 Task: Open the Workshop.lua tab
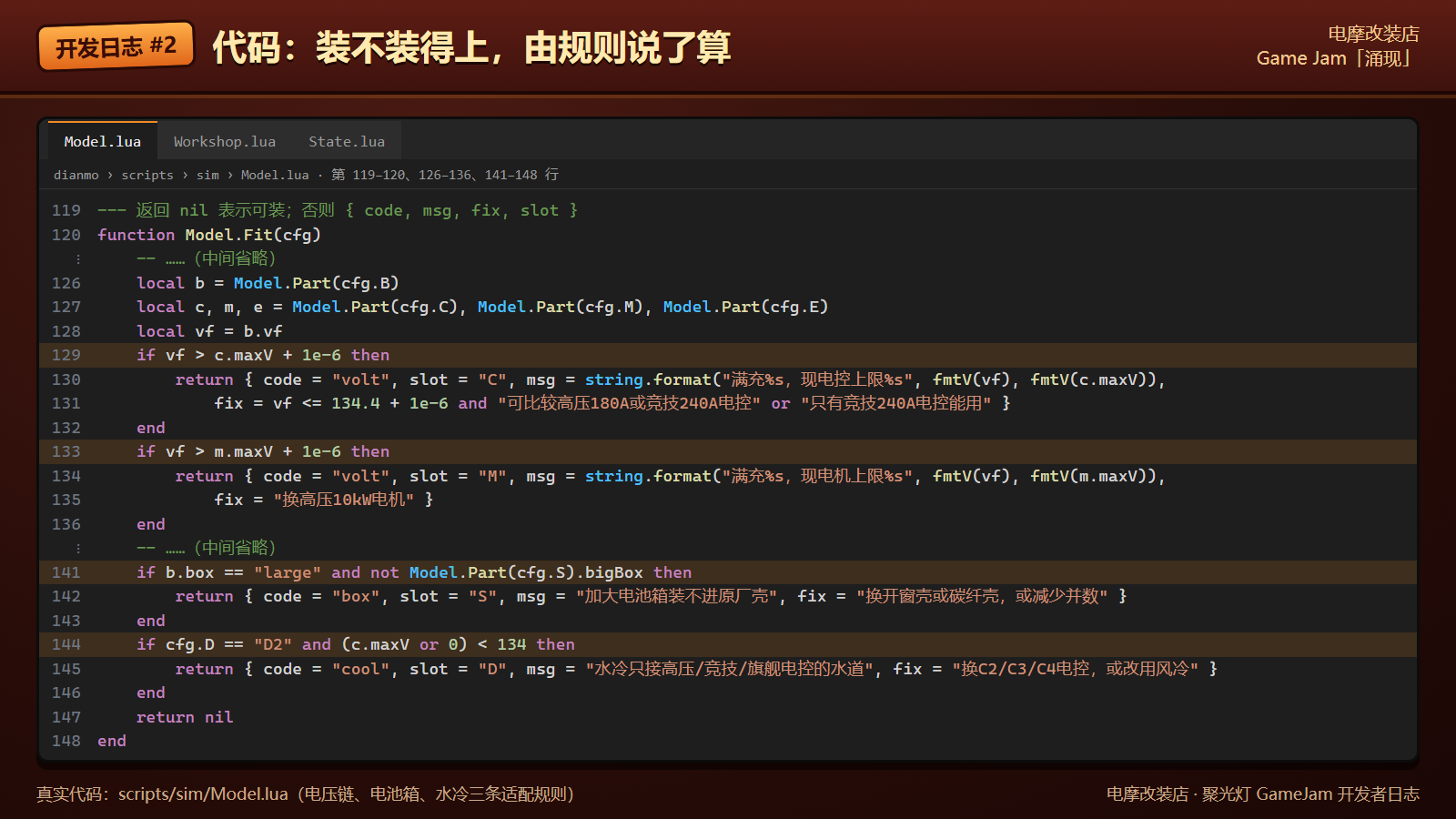coord(225,141)
